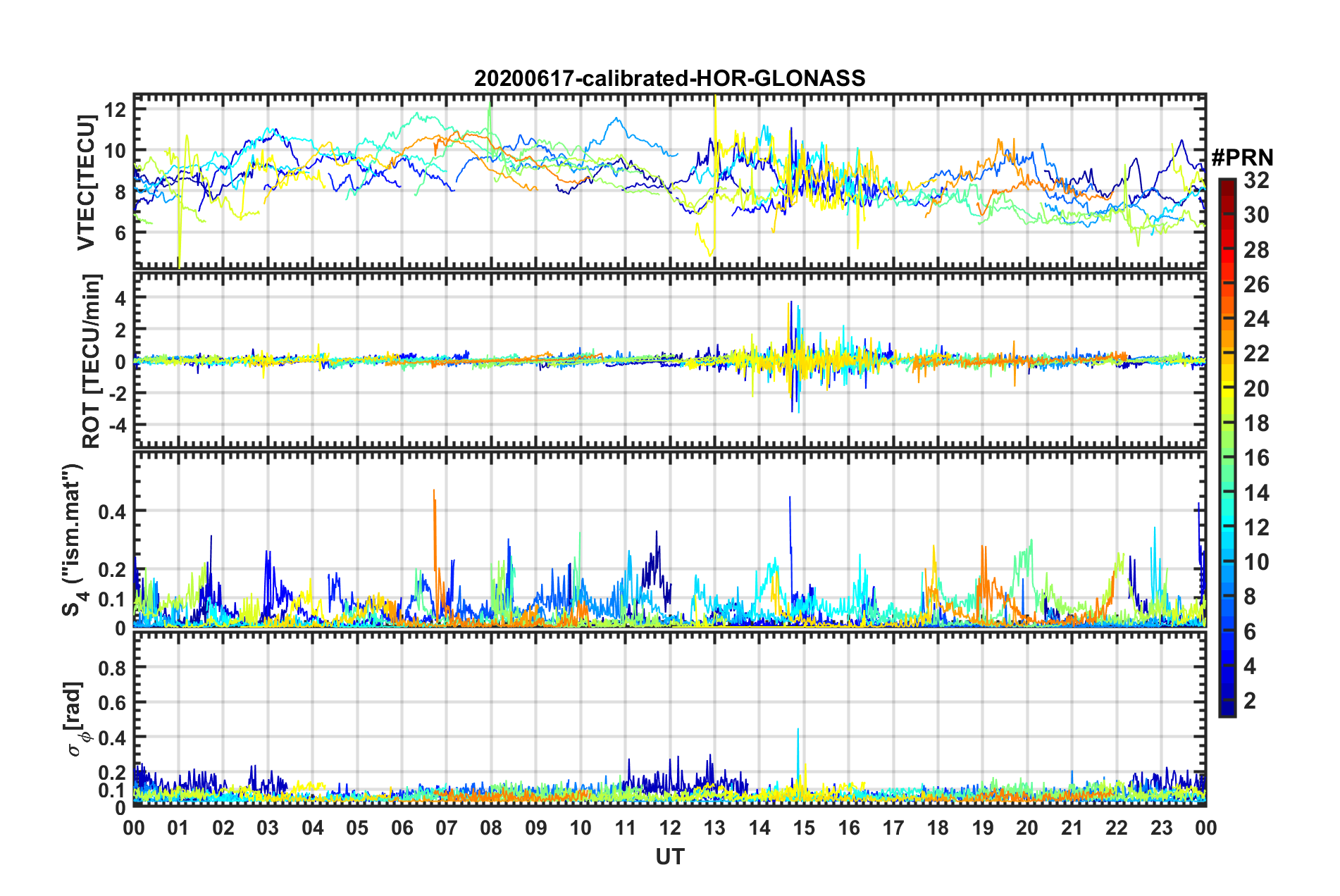Screen dimensions: 1340x896
Task: Click sigma phi y-axis tick 0.6
Action: tap(113, 703)
